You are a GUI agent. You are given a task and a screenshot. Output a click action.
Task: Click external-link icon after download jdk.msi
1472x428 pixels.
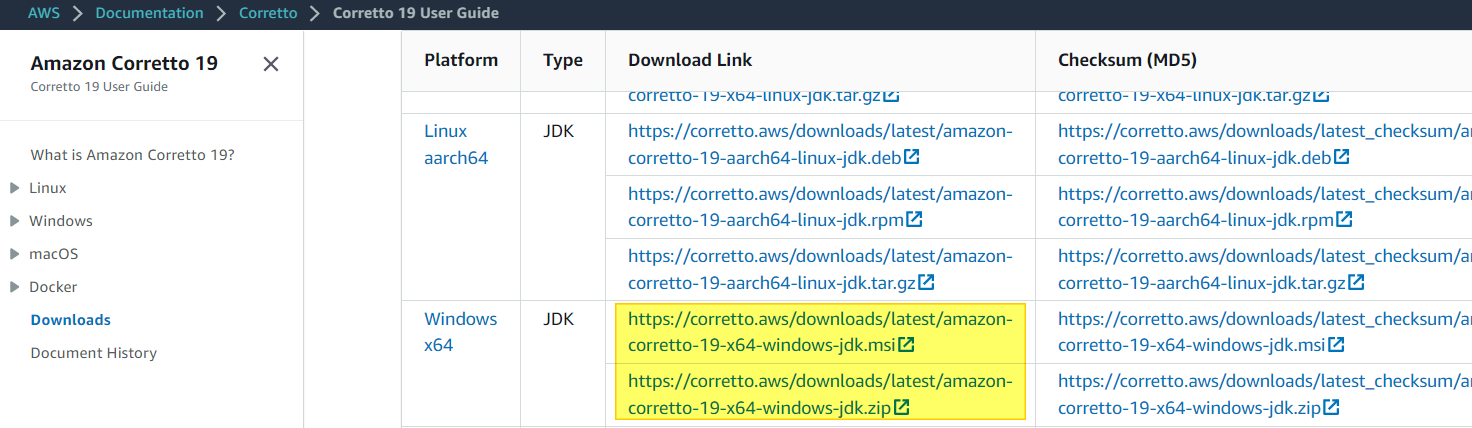pyautogui.click(x=907, y=345)
